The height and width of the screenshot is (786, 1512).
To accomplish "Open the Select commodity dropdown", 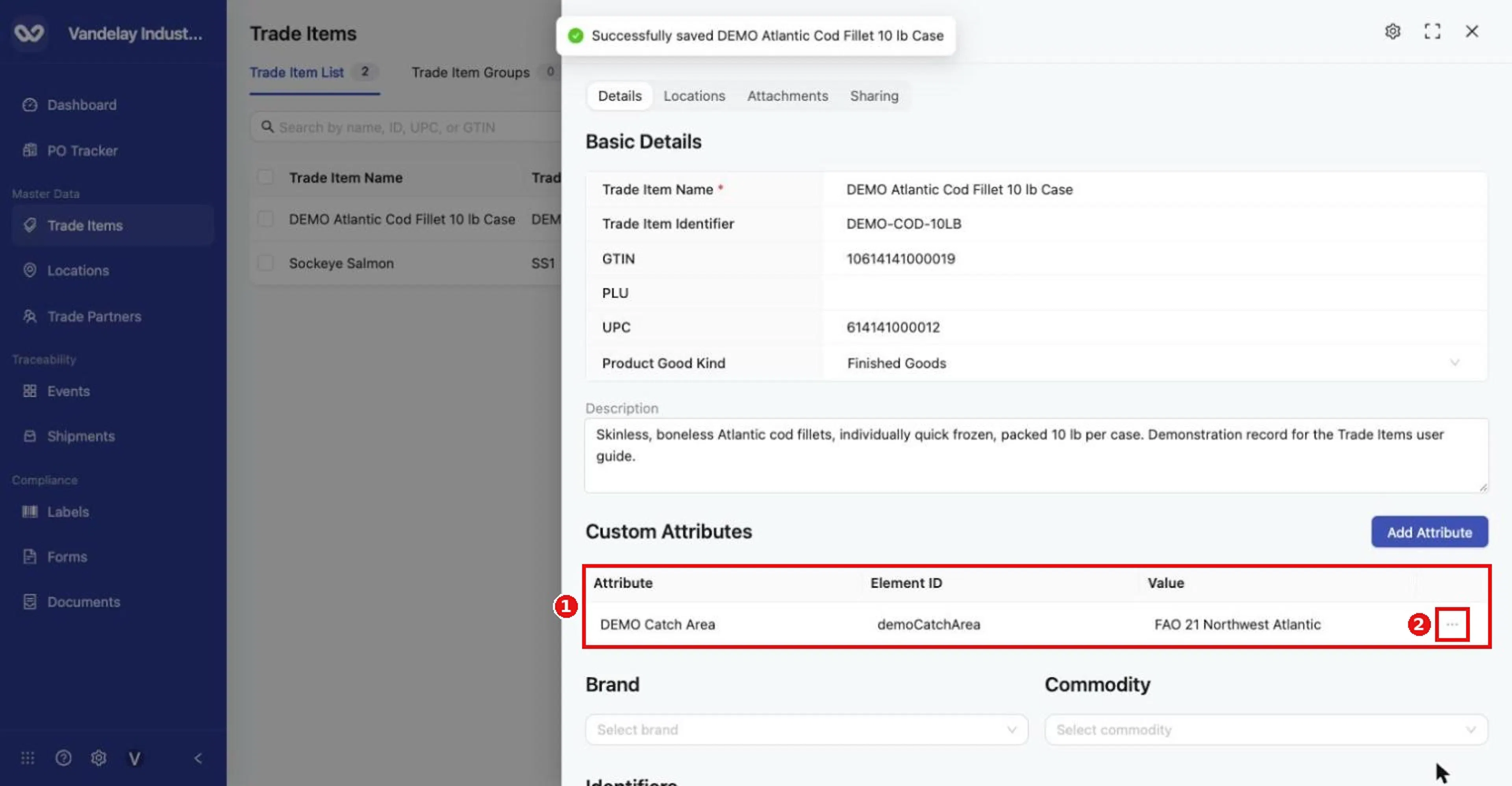I will coord(1266,730).
